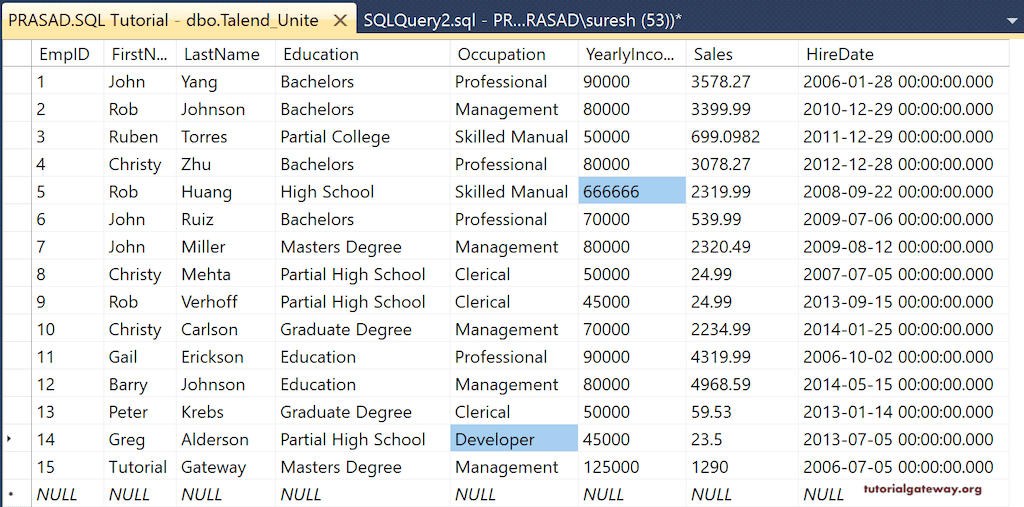1024x507 pixels.
Task: Select the Tutorial first name cell
Action: click(x=138, y=467)
